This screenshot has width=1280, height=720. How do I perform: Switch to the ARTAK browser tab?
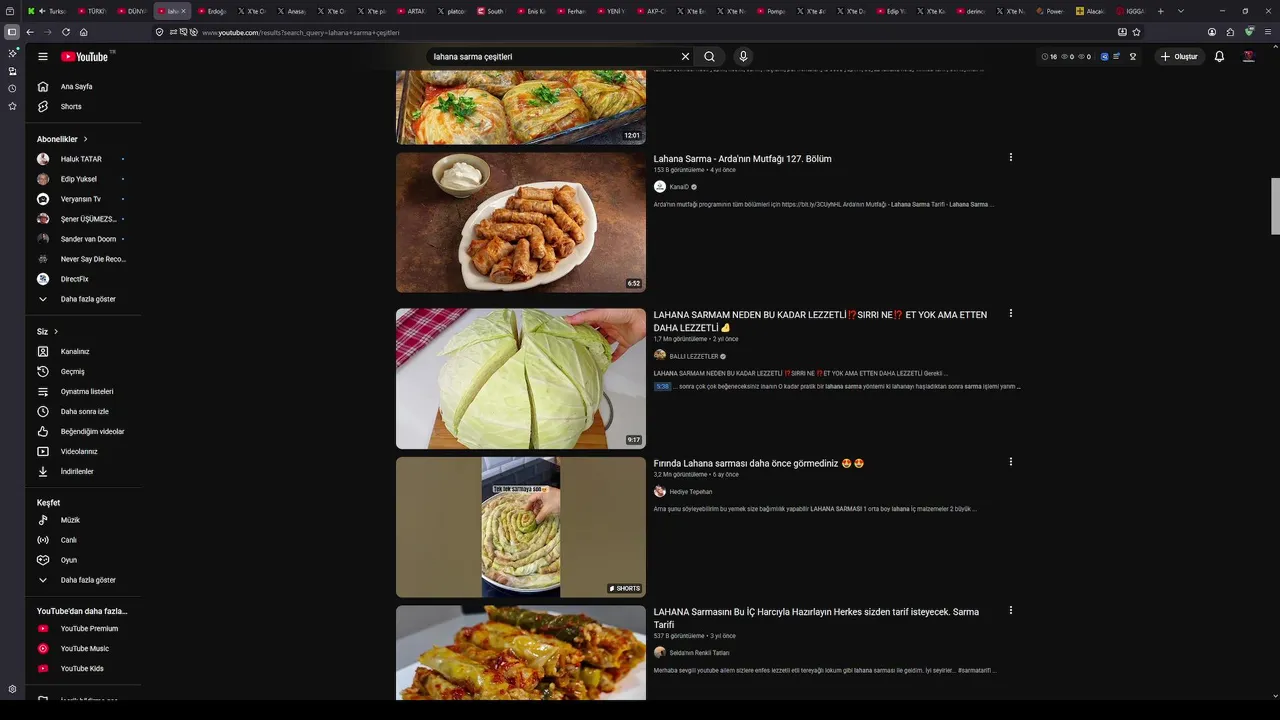pos(412,11)
